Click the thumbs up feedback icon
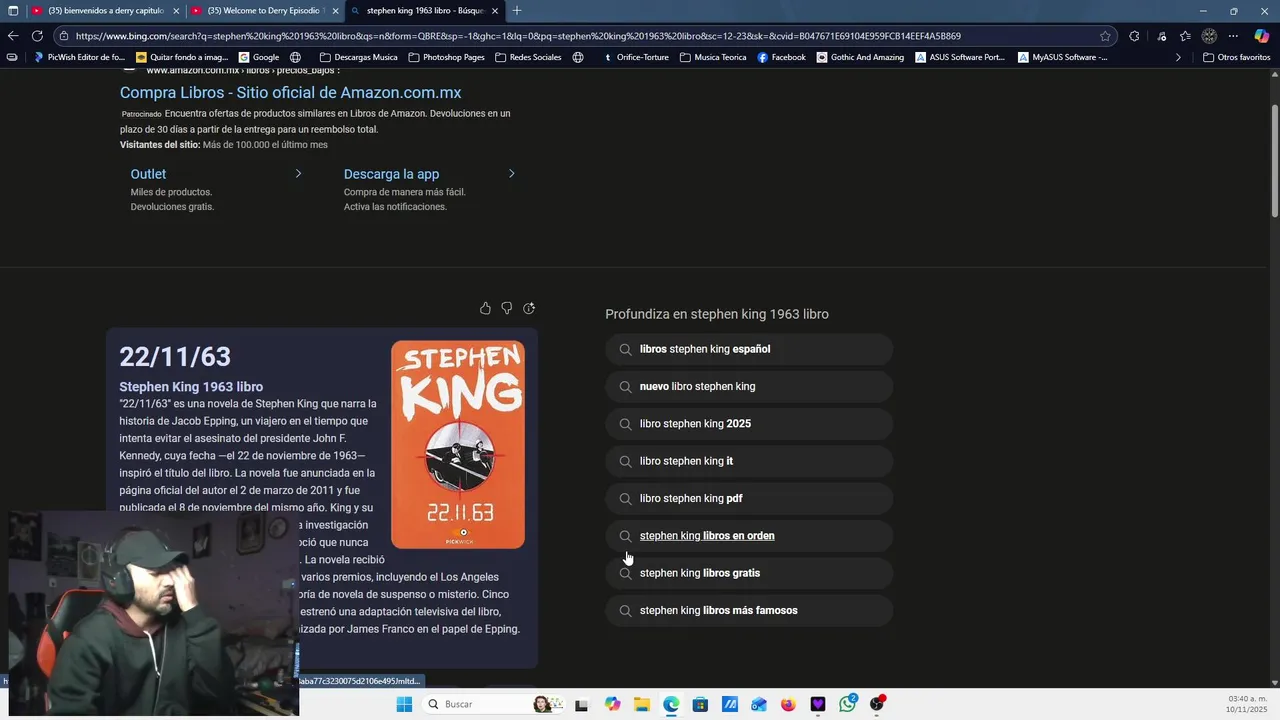This screenshot has width=1280, height=720. tap(485, 308)
